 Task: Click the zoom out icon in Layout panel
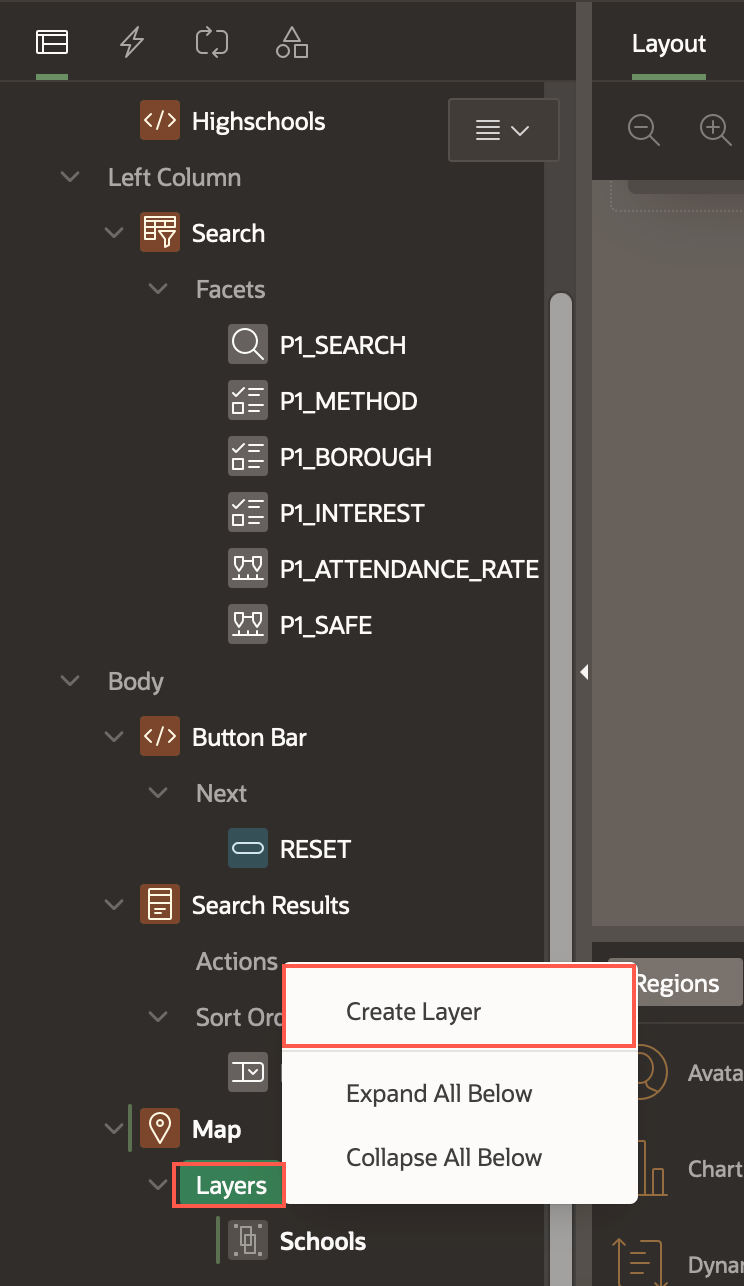[x=643, y=129]
